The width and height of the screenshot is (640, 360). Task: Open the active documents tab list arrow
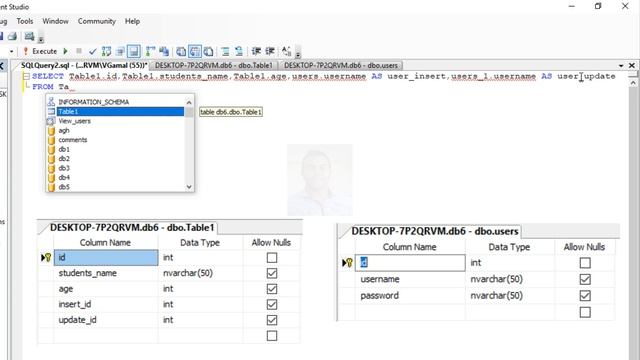[621, 65]
